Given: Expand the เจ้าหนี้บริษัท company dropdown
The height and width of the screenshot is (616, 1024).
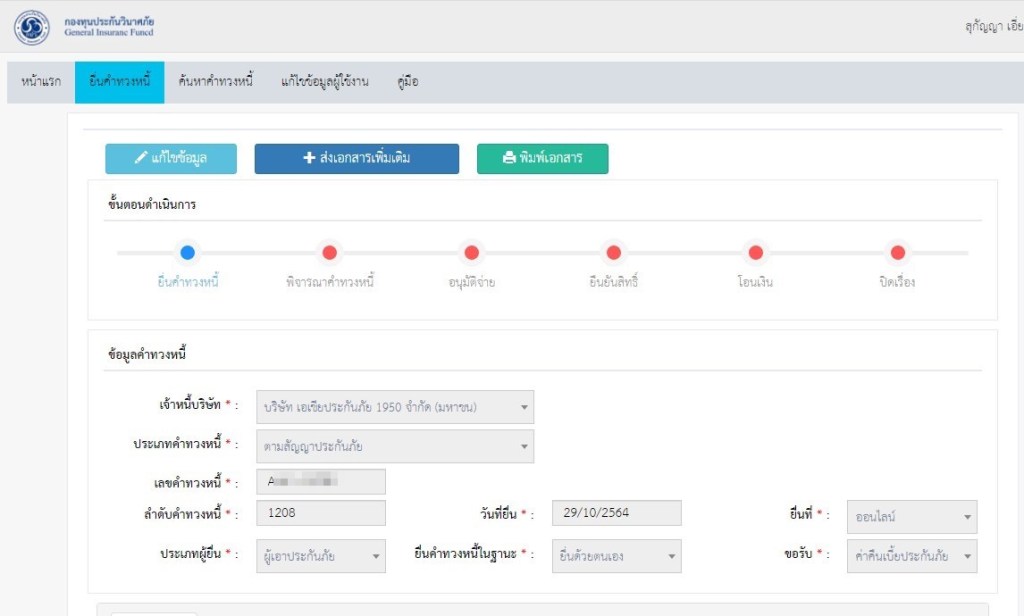Looking at the screenshot, I should [x=395, y=407].
